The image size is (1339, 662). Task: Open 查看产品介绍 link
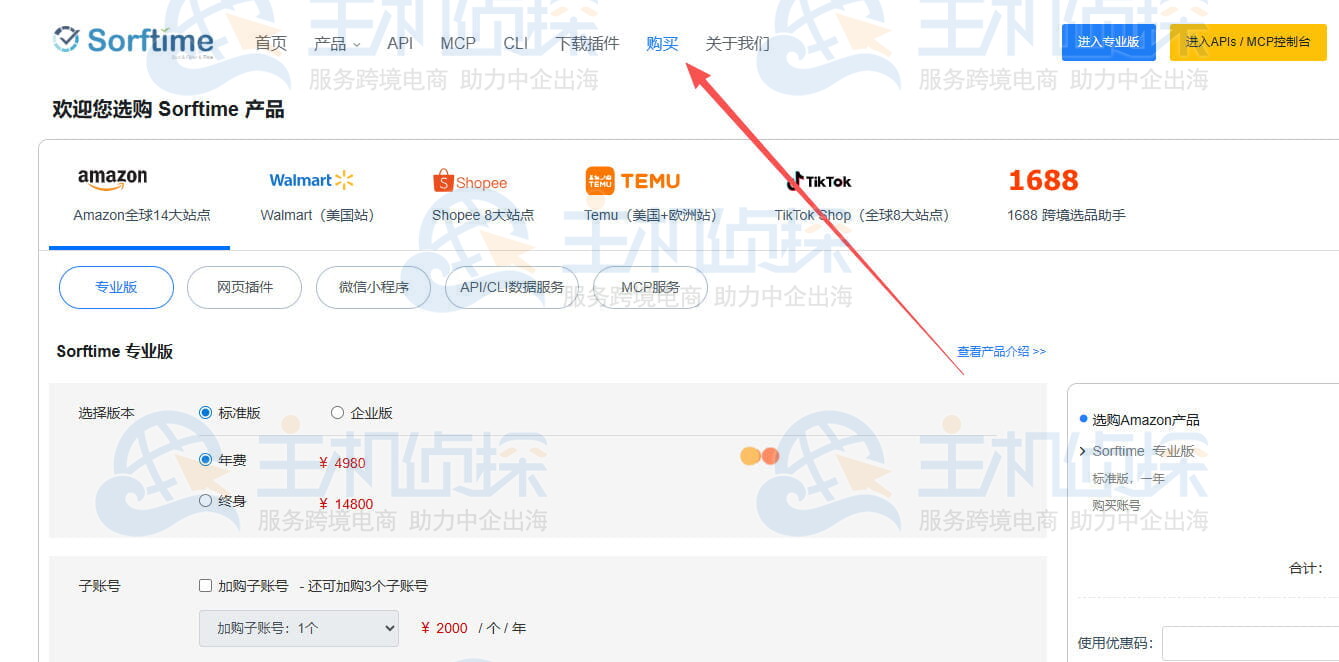click(1001, 351)
